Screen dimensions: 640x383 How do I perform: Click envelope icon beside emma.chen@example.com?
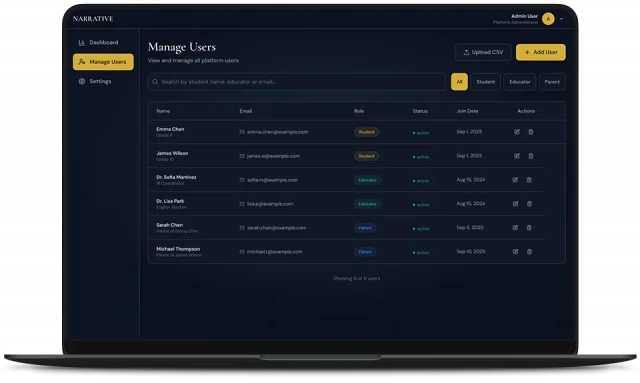pos(242,132)
